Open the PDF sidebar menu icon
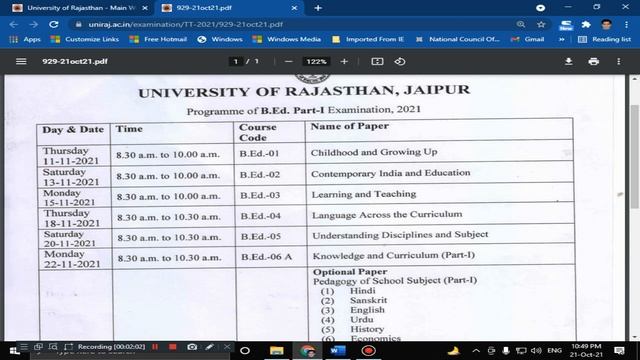 pyautogui.click(x=21, y=62)
